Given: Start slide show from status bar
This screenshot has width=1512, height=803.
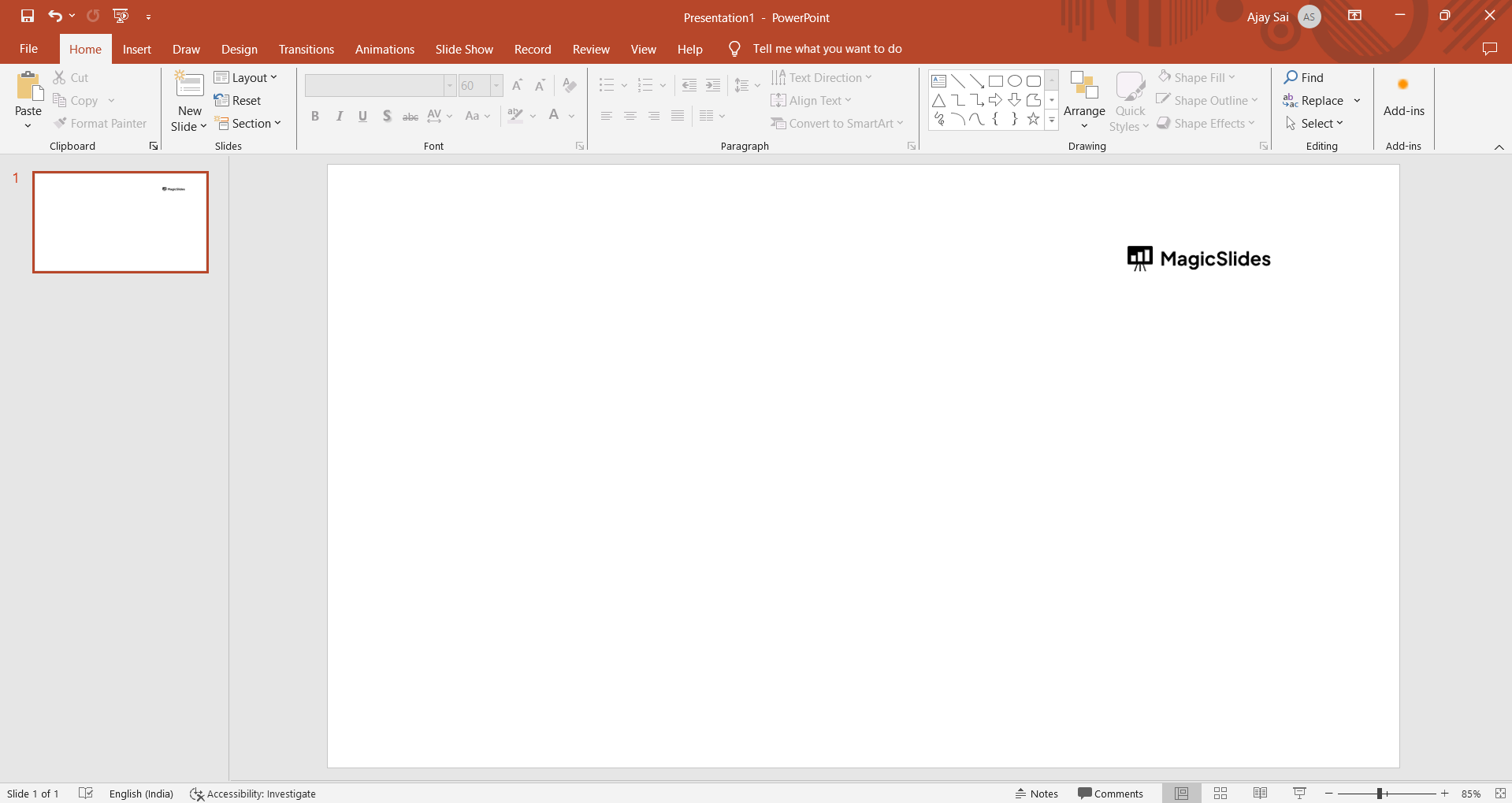Looking at the screenshot, I should [1299, 794].
